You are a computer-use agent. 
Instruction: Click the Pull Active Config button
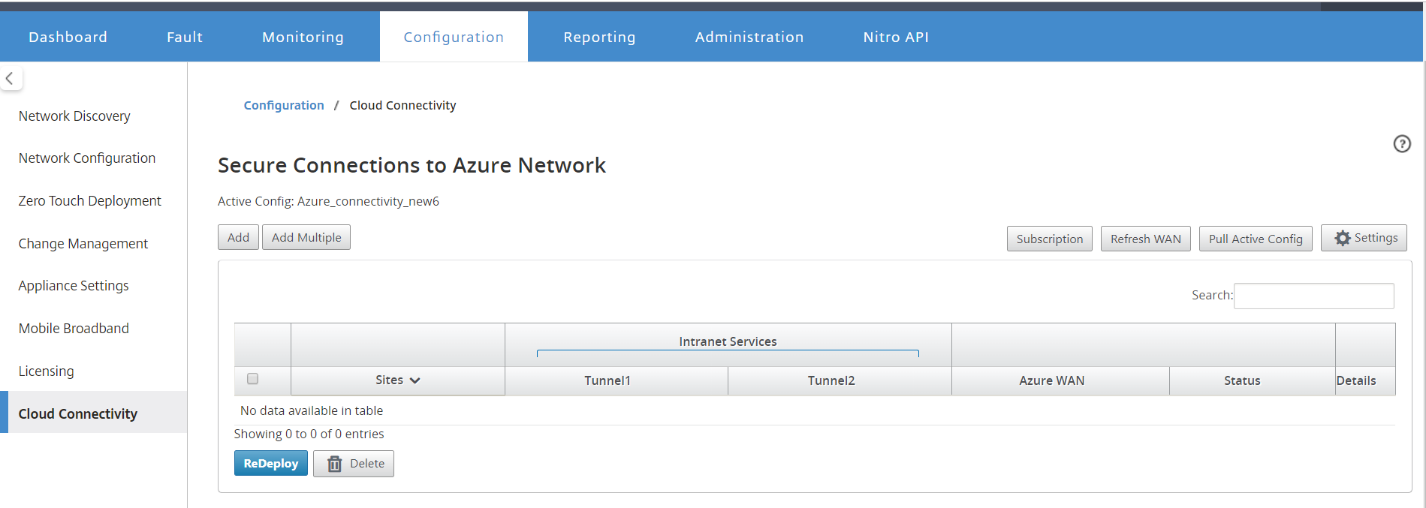pyautogui.click(x=1255, y=239)
